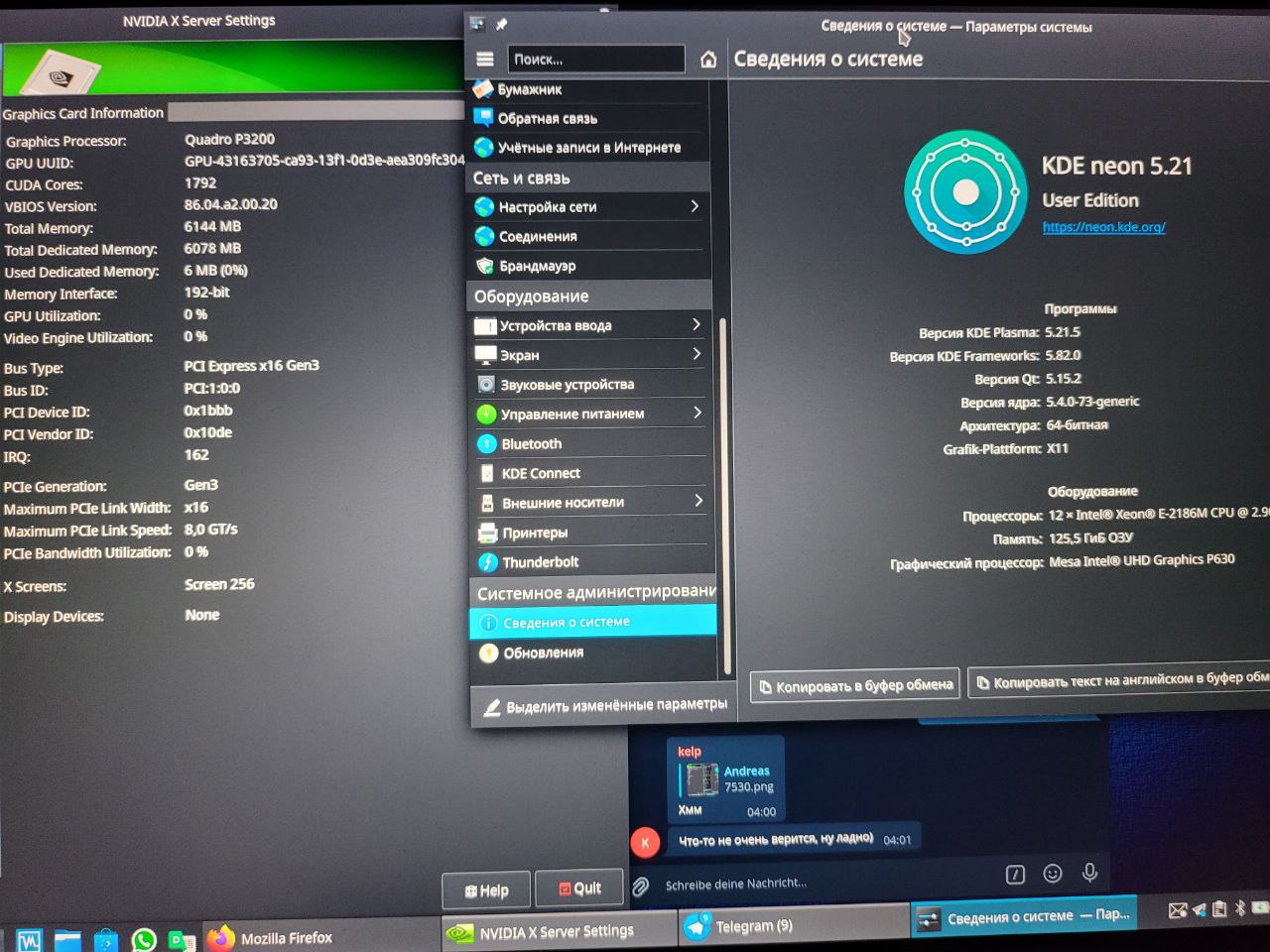Click VBIOS Version value 86.04.a2.00.20
This screenshot has height=952, width=1270.
(230, 204)
